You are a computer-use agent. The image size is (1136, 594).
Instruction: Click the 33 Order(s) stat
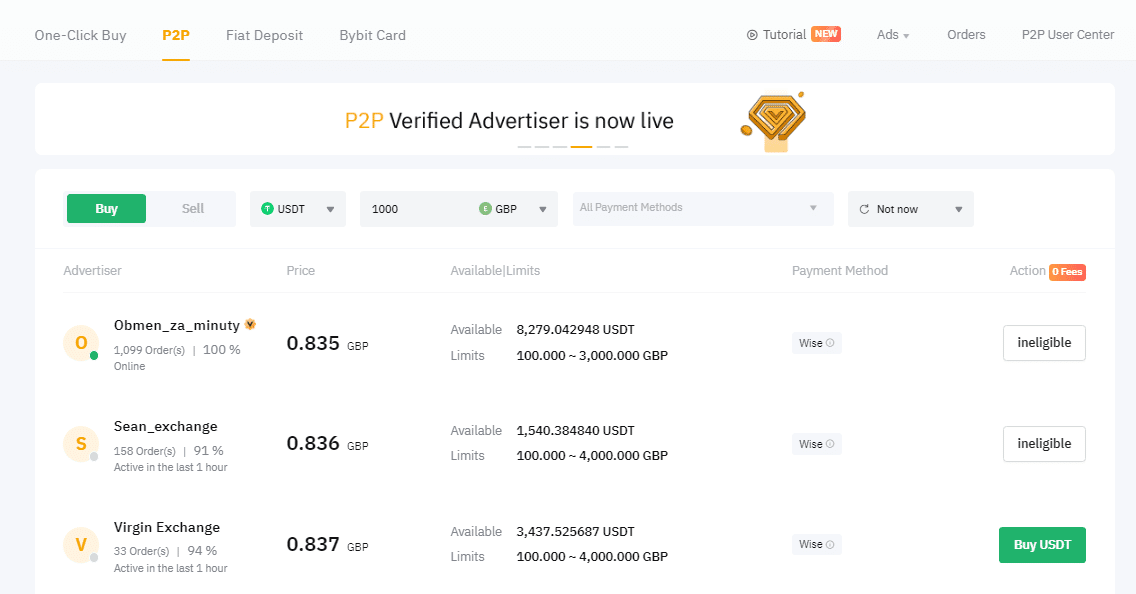click(141, 551)
